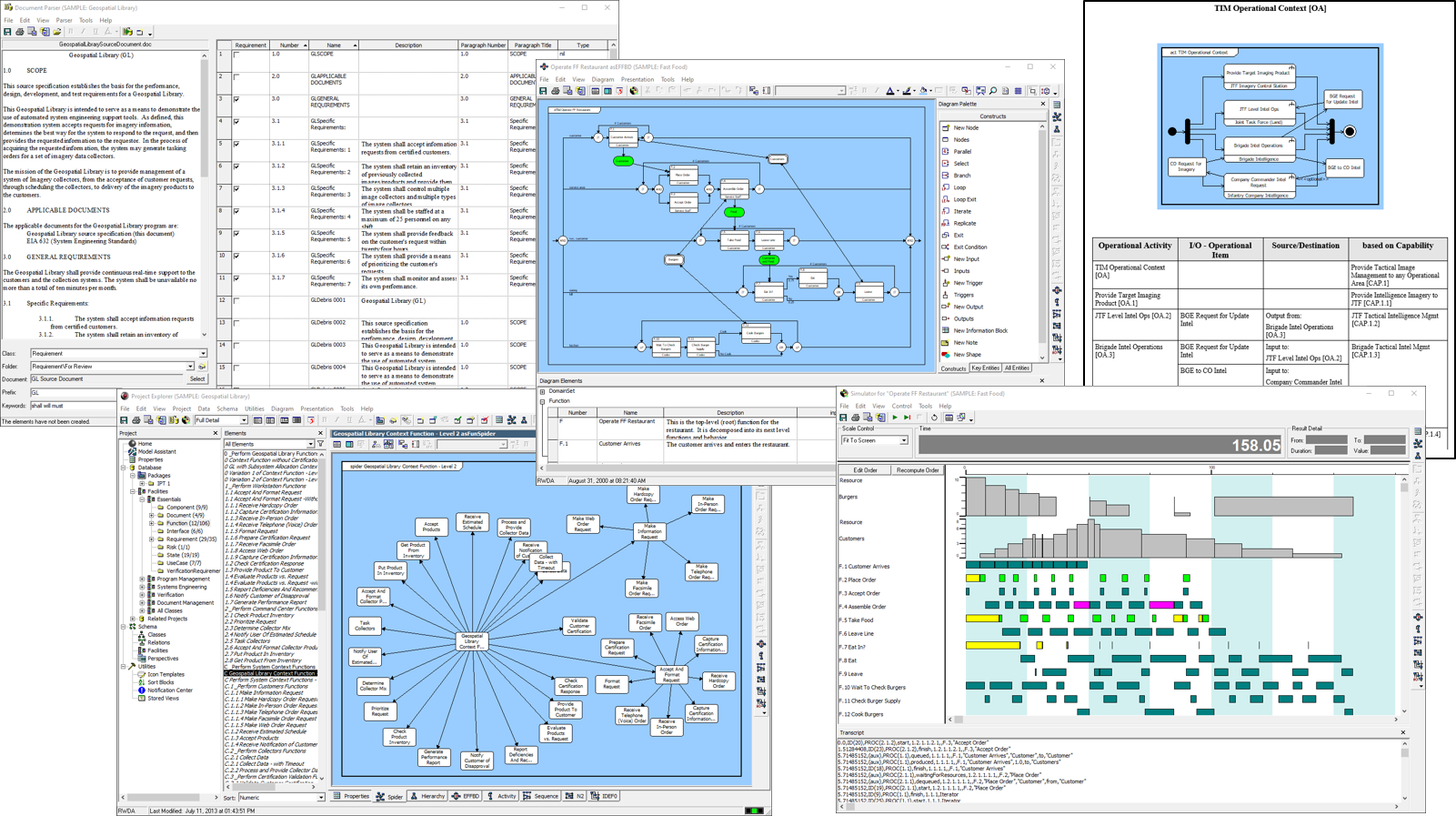Viewport: 1456px width, 816px height.
Task: Uncheck Requirement box for row 6
Action: point(236,166)
